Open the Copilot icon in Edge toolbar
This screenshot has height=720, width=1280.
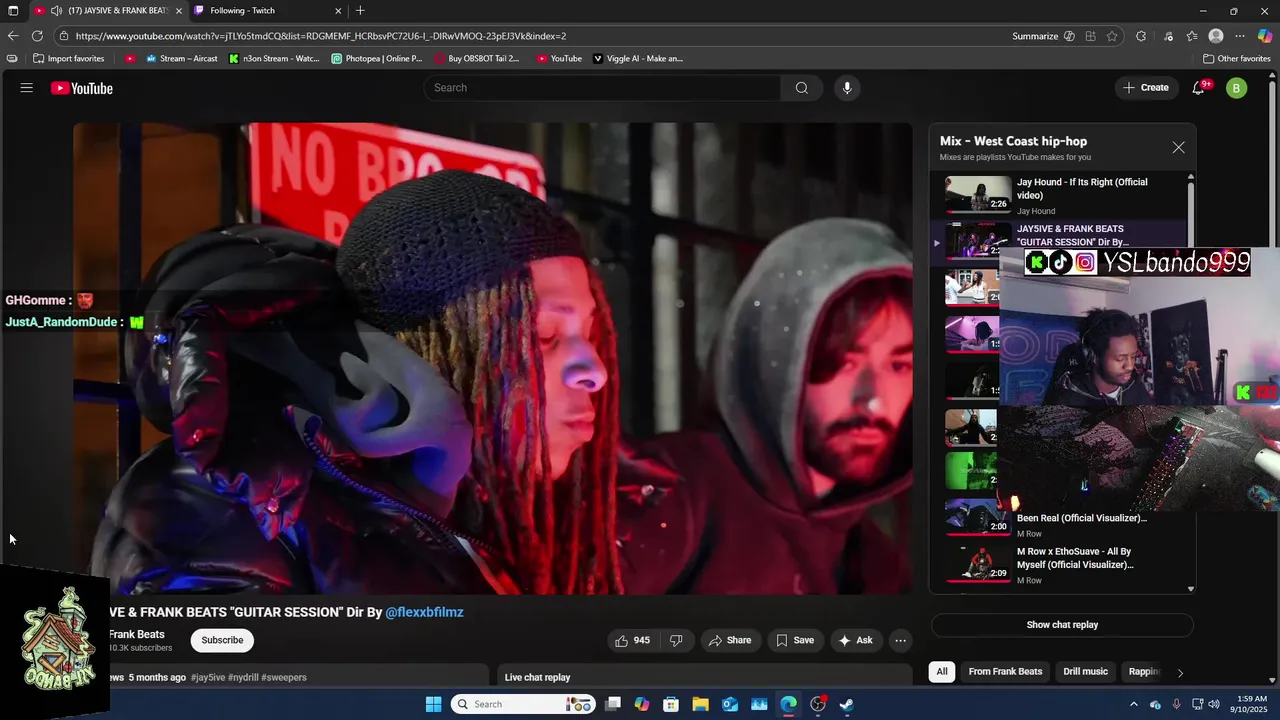1265,36
